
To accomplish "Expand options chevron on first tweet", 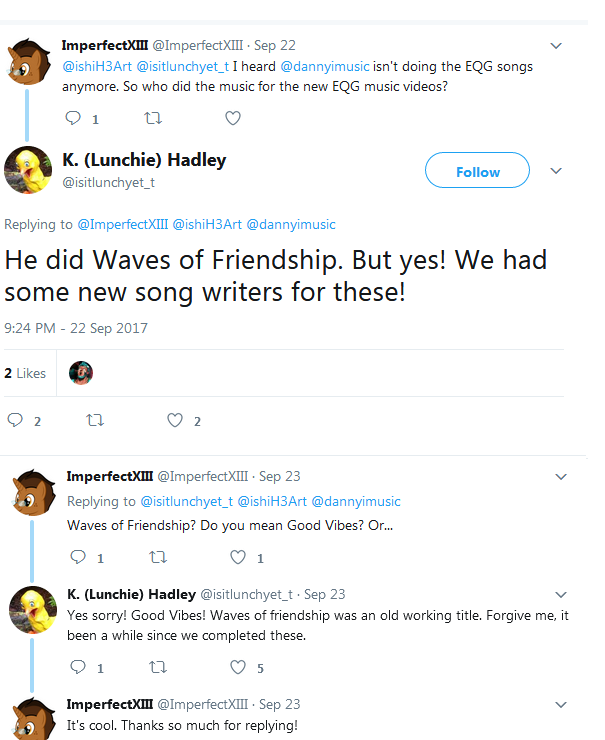I will point(557,46).
